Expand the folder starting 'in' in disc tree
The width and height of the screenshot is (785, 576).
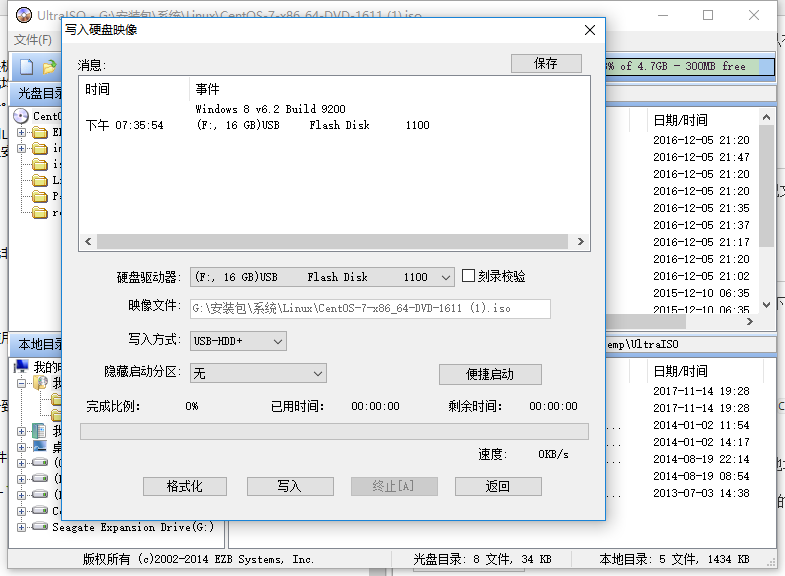coord(22,149)
